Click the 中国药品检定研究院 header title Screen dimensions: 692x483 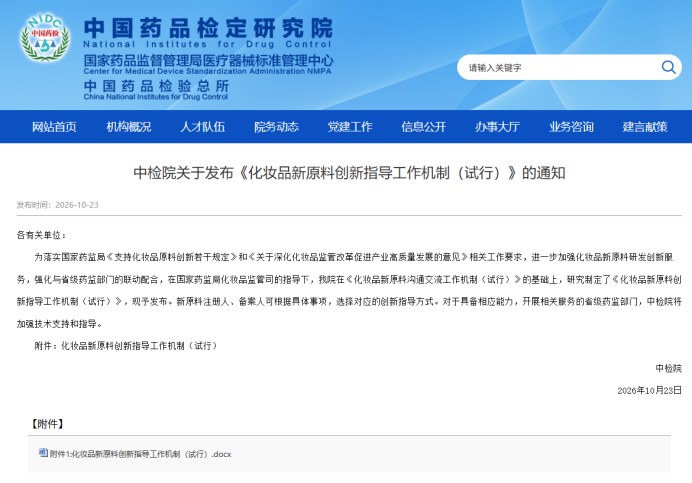[x=208, y=28]
